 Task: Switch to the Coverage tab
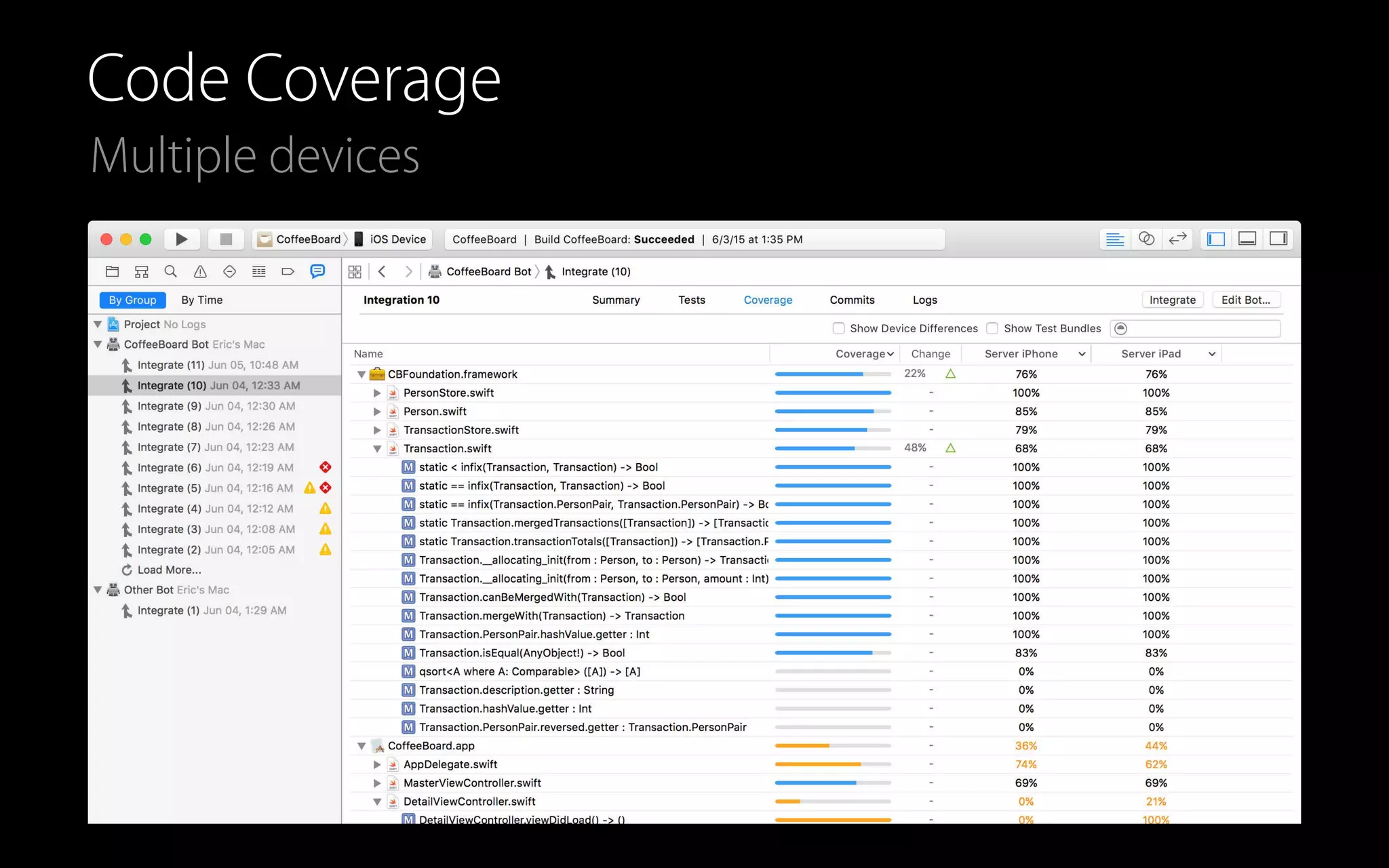[768, 300]
